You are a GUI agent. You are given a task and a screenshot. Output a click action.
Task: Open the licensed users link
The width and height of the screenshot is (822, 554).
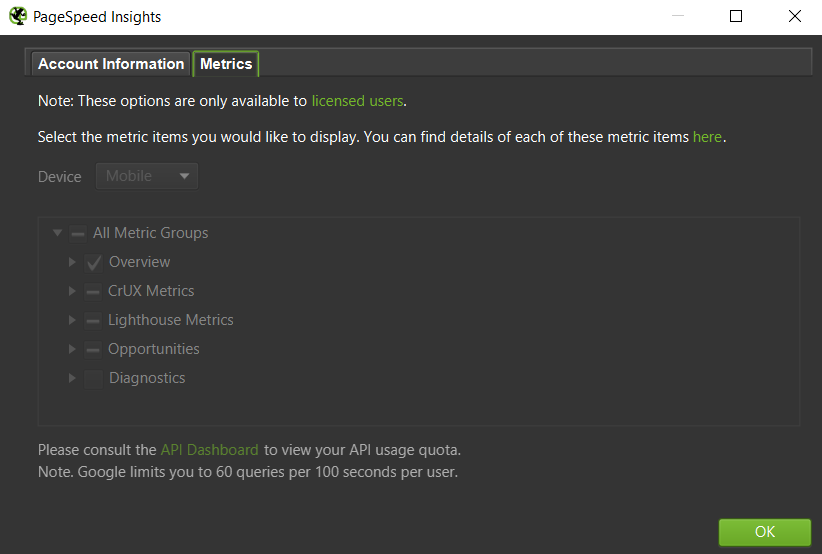coord(358,101)
